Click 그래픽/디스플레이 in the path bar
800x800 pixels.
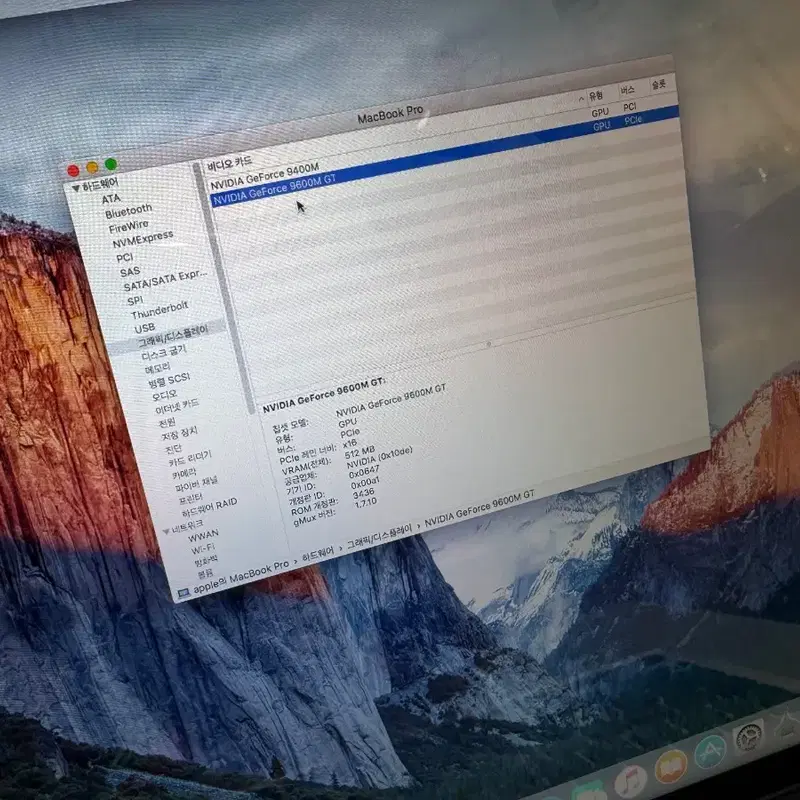click(x=380, y=537)
